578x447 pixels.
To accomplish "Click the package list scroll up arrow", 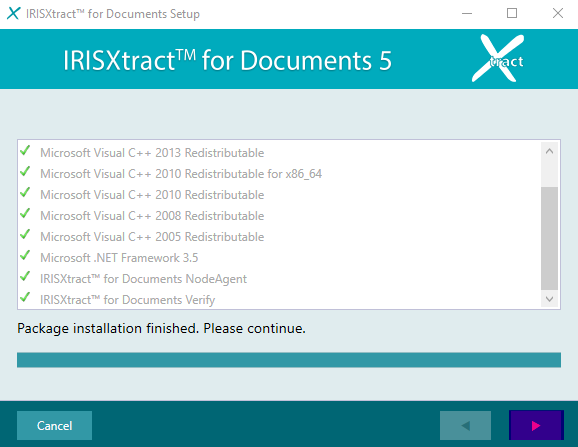I will click(x=549, y=151).
